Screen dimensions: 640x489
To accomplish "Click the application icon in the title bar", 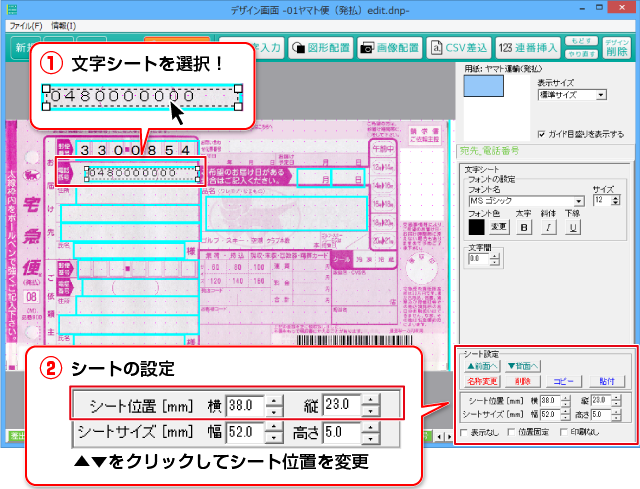I will point(13,9).
